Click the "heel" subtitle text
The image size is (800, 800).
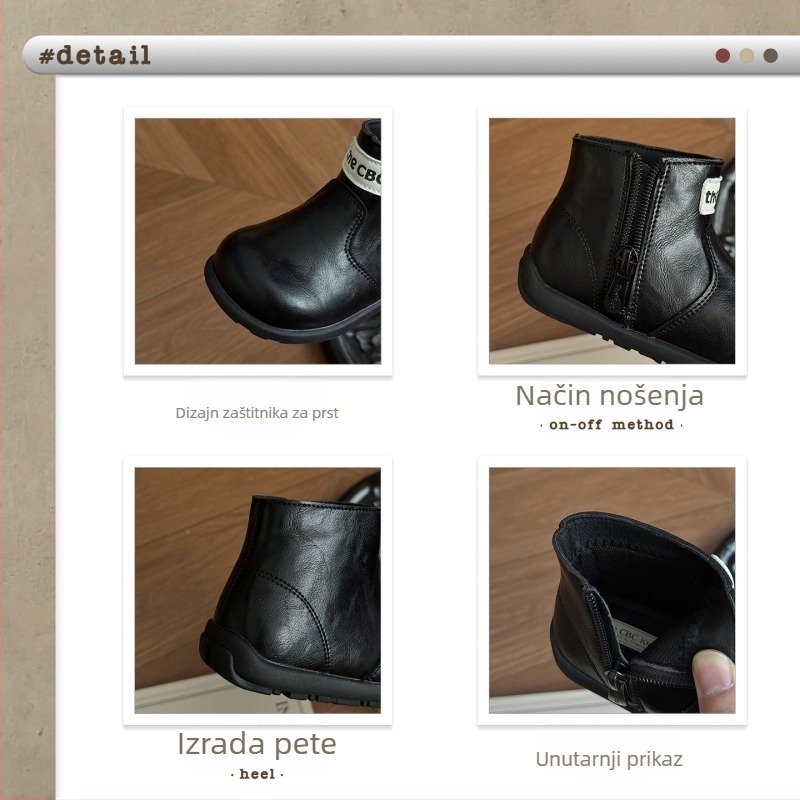click(x=257, y=774)
